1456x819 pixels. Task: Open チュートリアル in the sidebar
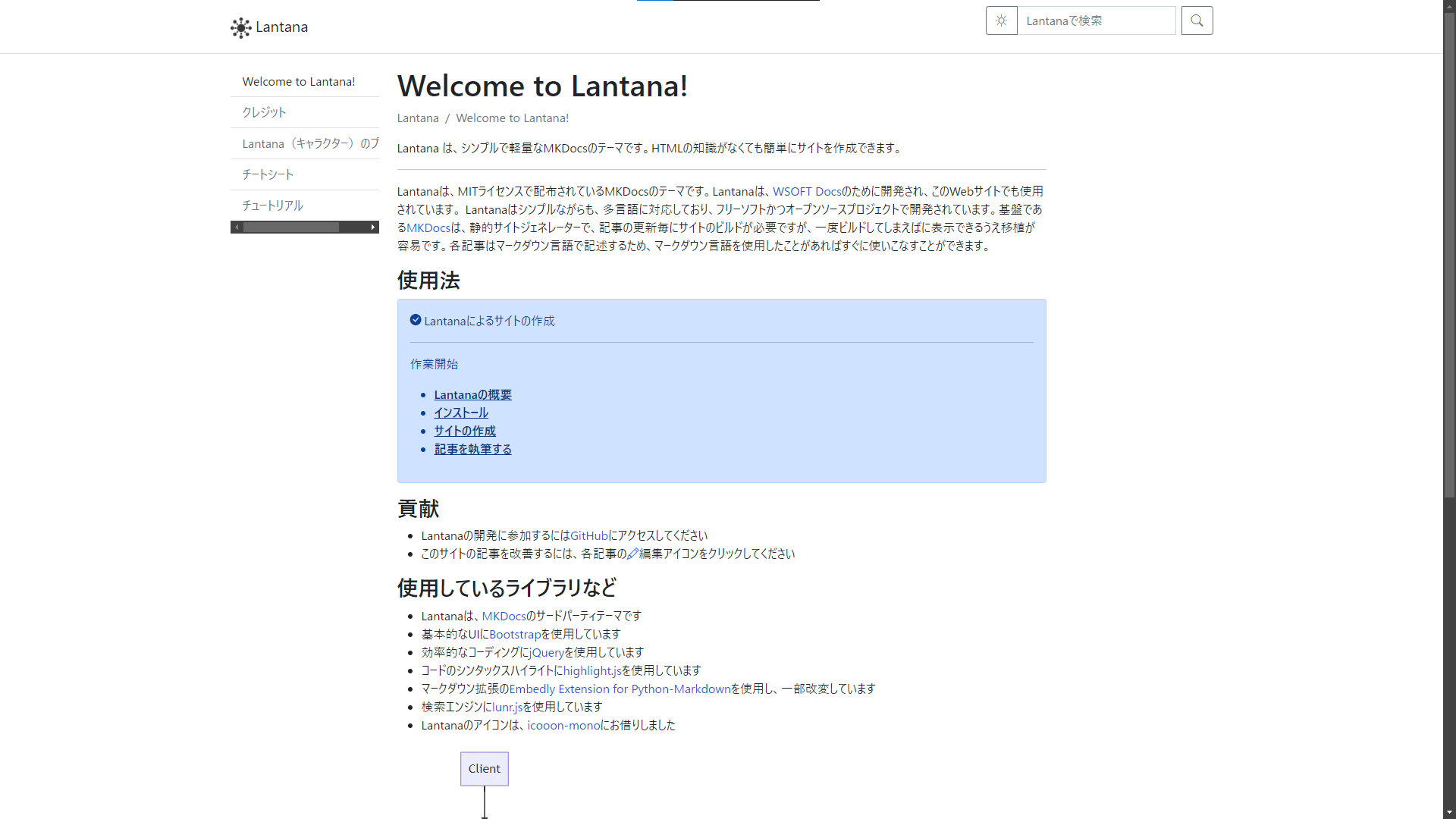coord(272,206)
